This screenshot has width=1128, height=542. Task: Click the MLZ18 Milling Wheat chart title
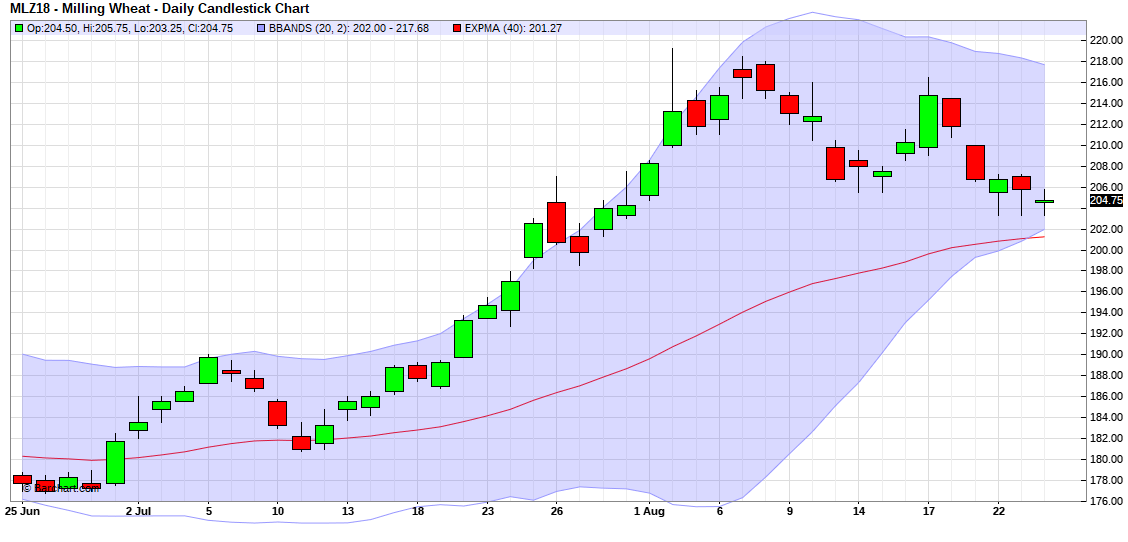(x=159, y=9)
